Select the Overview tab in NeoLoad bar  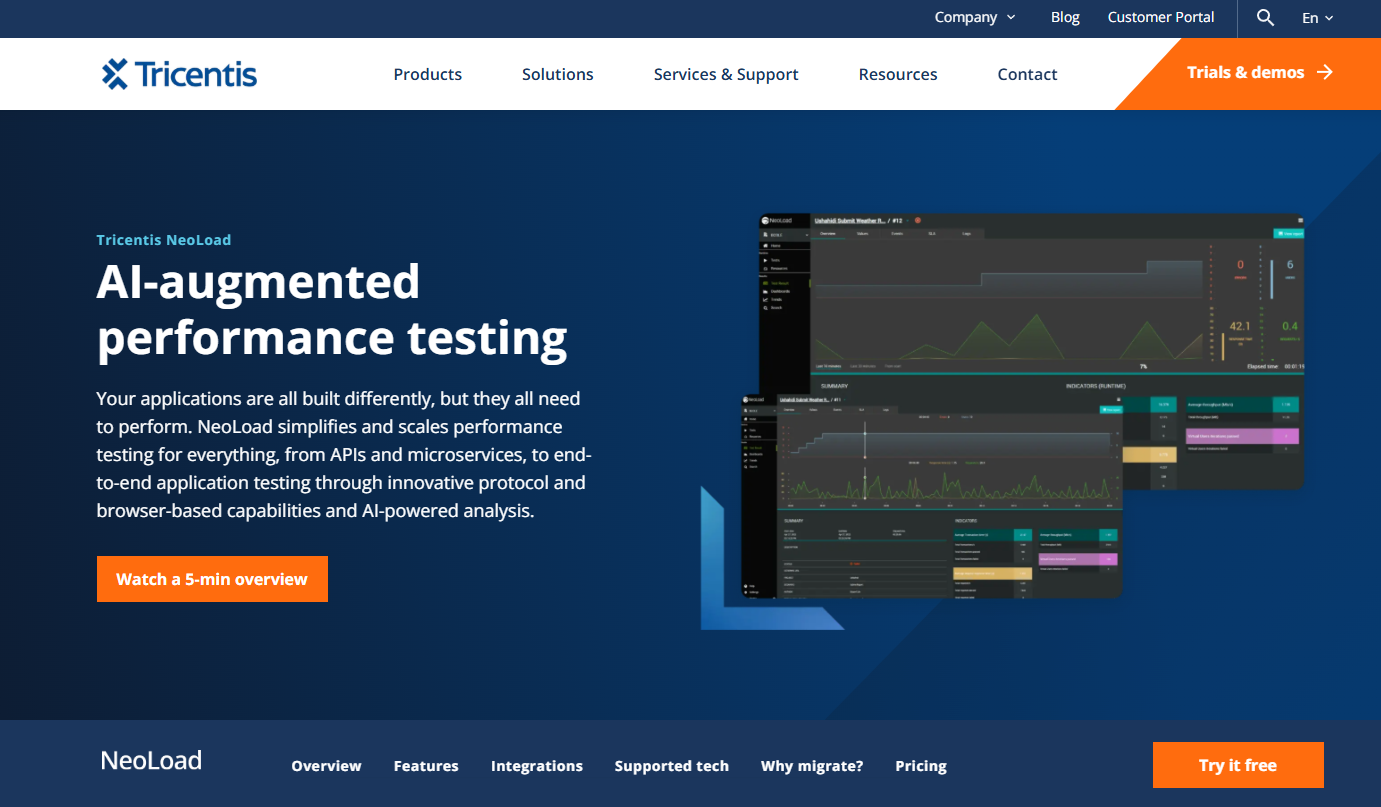click(x=326, y=766)
